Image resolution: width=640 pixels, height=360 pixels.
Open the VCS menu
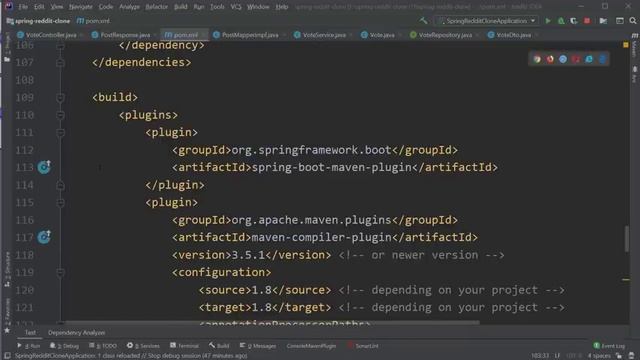coord(236,7)
